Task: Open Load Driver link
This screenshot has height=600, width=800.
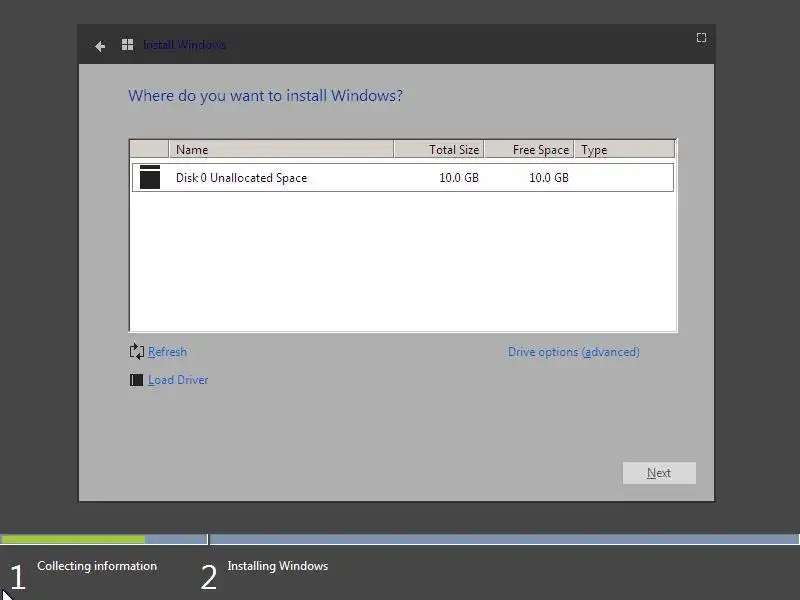Action: coord(178,380)
